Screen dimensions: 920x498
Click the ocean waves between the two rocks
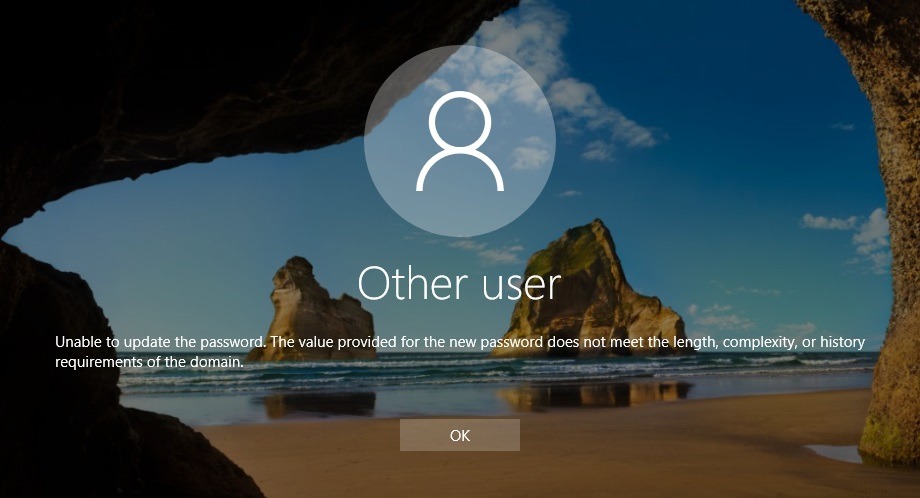(x=440, y=370)
